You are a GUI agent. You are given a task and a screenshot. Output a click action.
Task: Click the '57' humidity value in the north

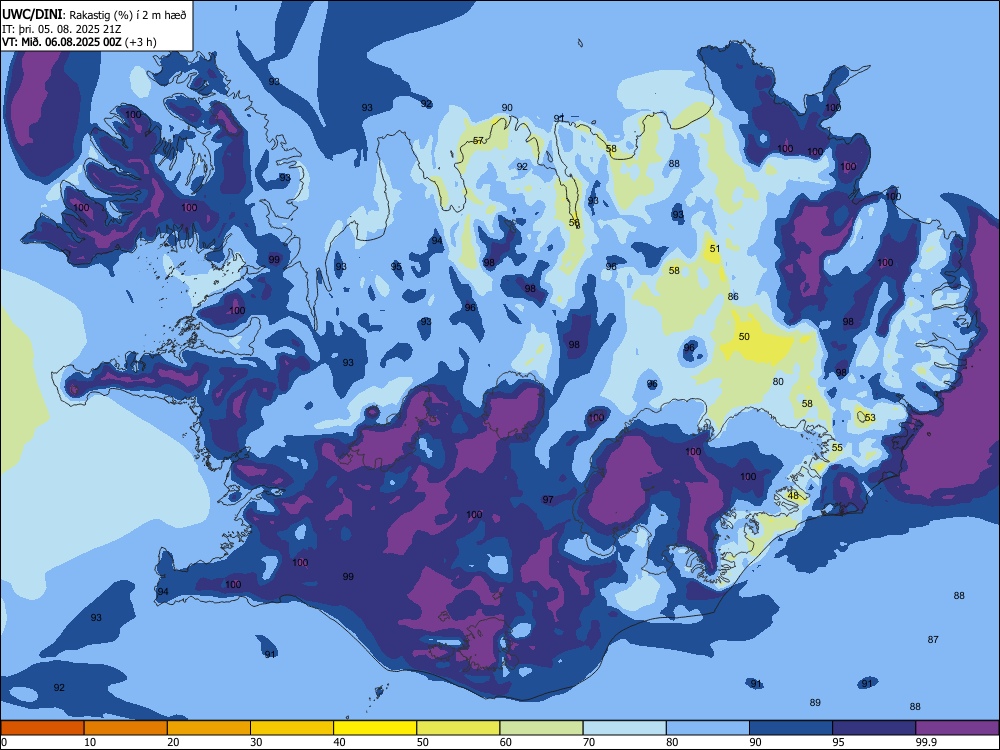click(478, 140)
